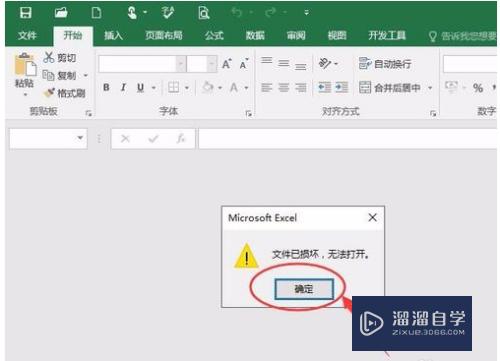Switch to the 页面布局 tab
This screenshot has height=361, width=500.
[164, 35]
